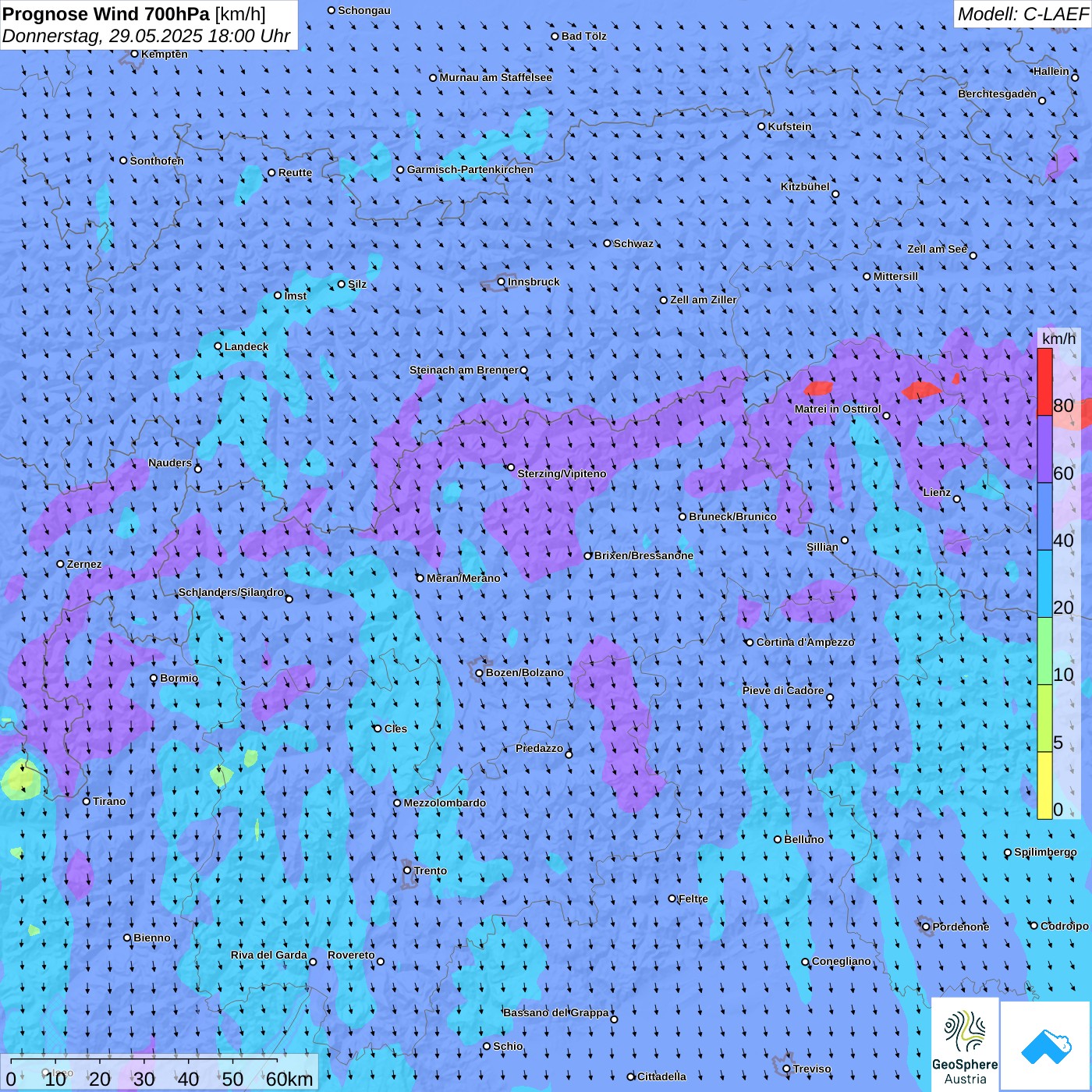Screen dimensions: 1092x1092
Task: Click the Meran/Merano city marker
Action: point(420,578)
